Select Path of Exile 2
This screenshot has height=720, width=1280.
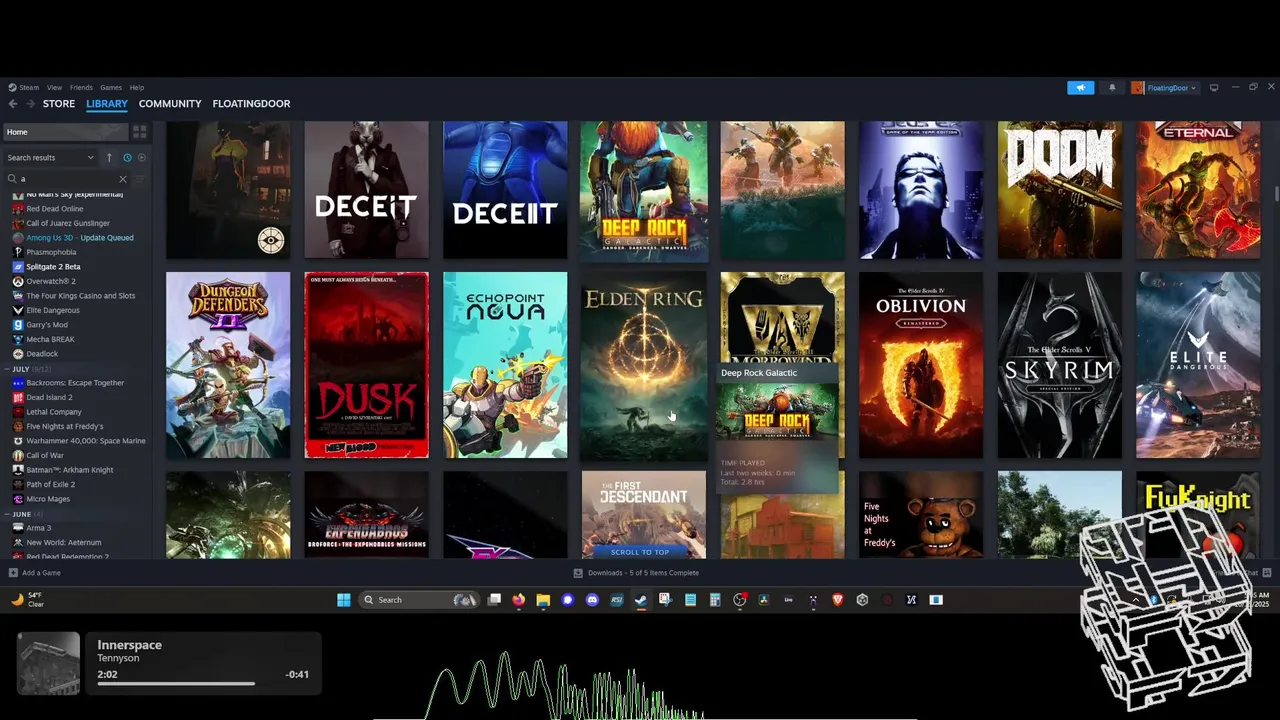(x=50, y=484)
